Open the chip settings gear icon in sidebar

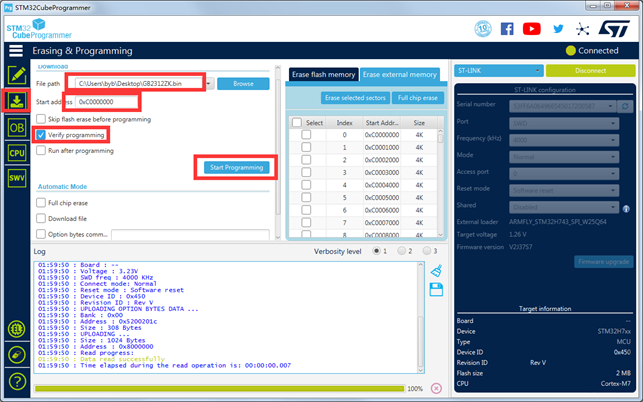pyautogui.click(x=17, y=329)
